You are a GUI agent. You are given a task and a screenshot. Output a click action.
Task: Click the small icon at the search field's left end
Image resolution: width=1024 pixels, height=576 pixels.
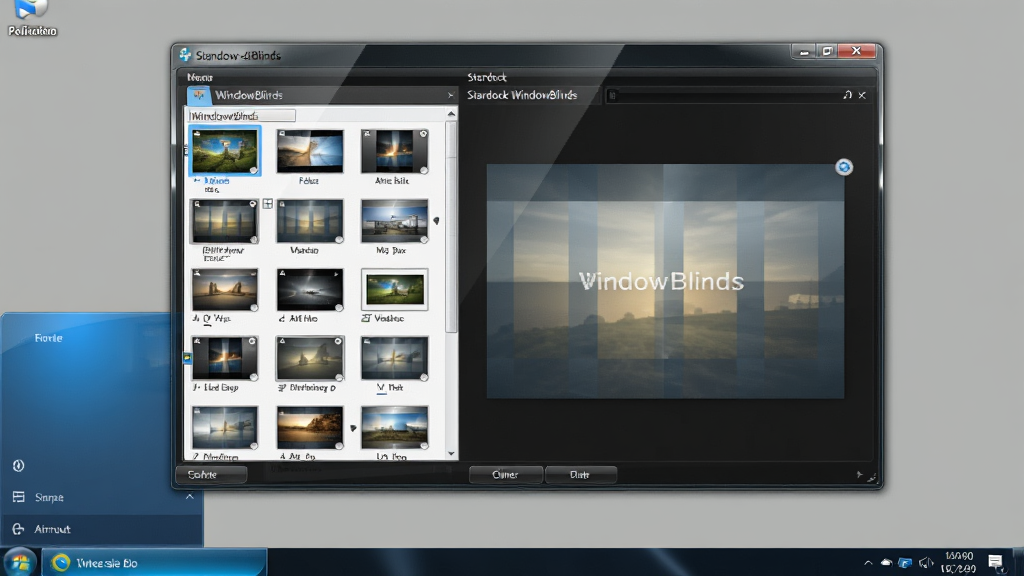[613, 95]
